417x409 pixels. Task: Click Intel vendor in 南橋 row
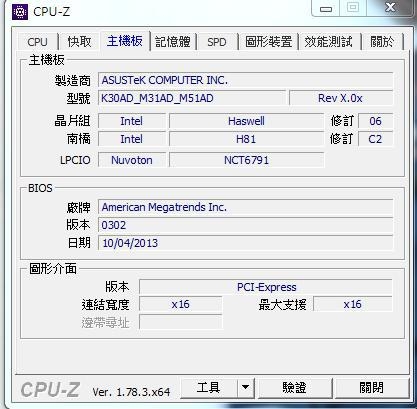coord(132,139)
